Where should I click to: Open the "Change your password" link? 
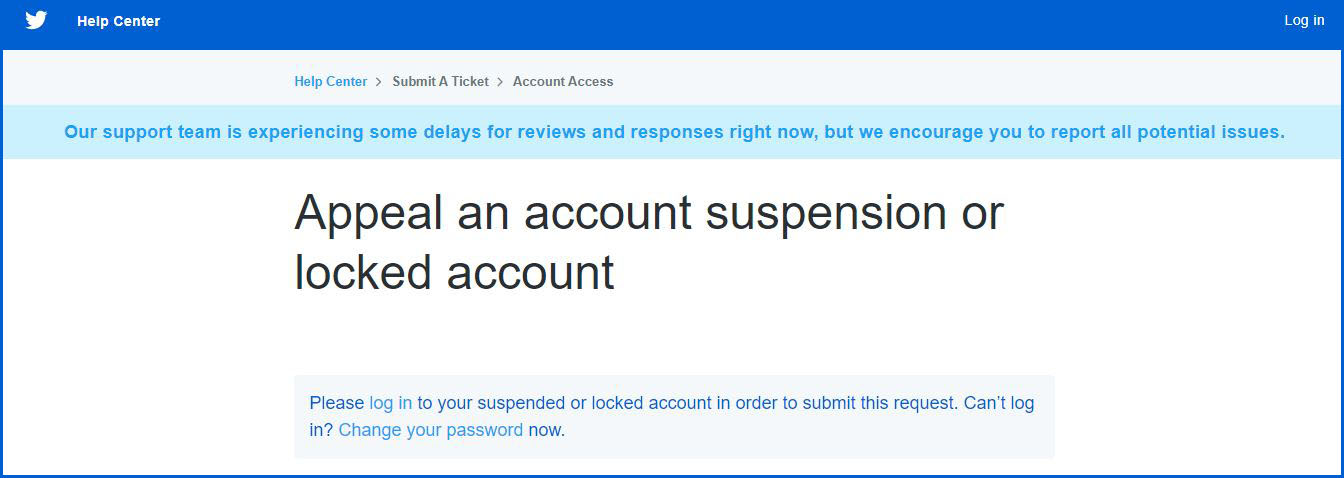tap(431, 430)
